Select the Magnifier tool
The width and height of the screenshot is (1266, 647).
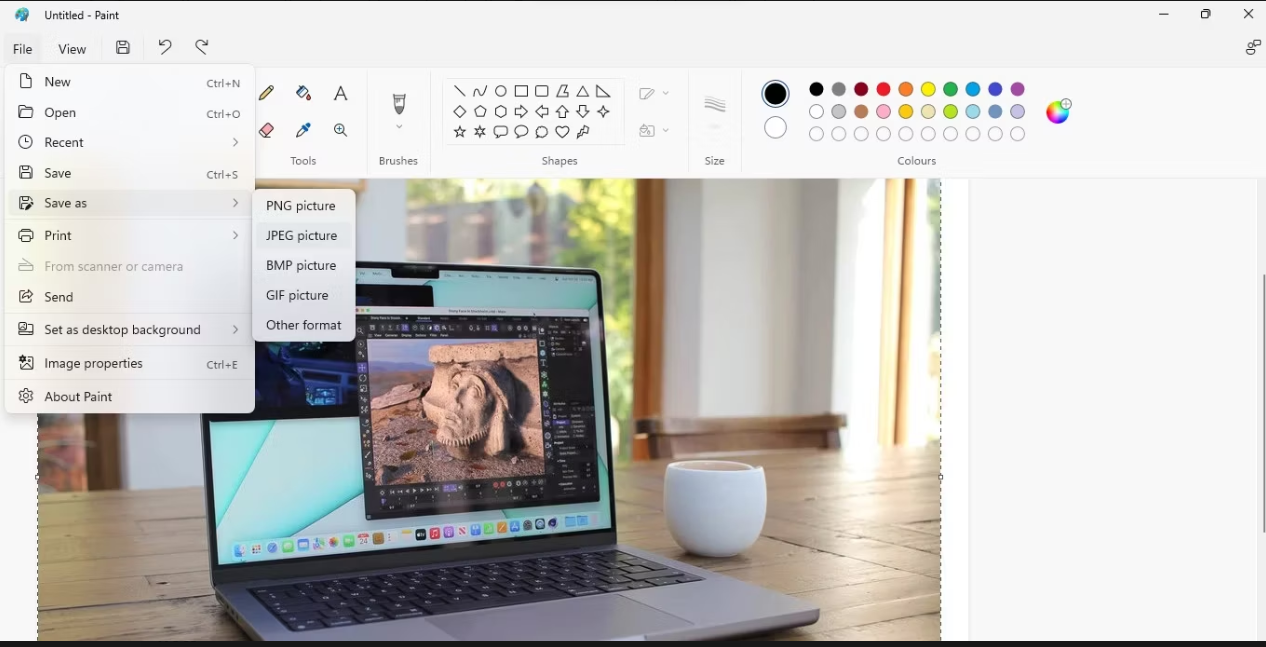coord(340,130)
